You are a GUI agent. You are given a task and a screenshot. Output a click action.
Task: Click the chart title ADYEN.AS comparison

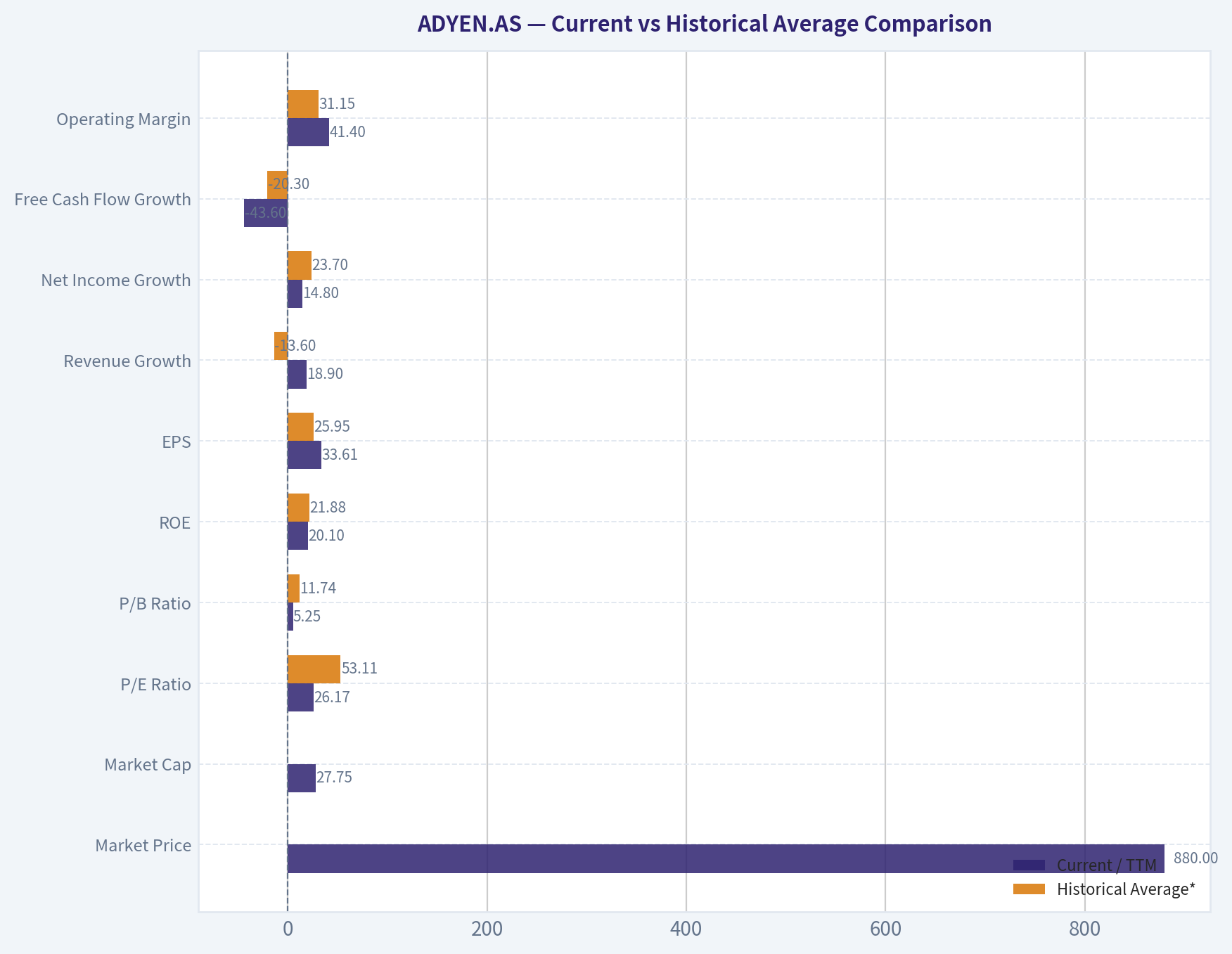(x=704, y=24)
